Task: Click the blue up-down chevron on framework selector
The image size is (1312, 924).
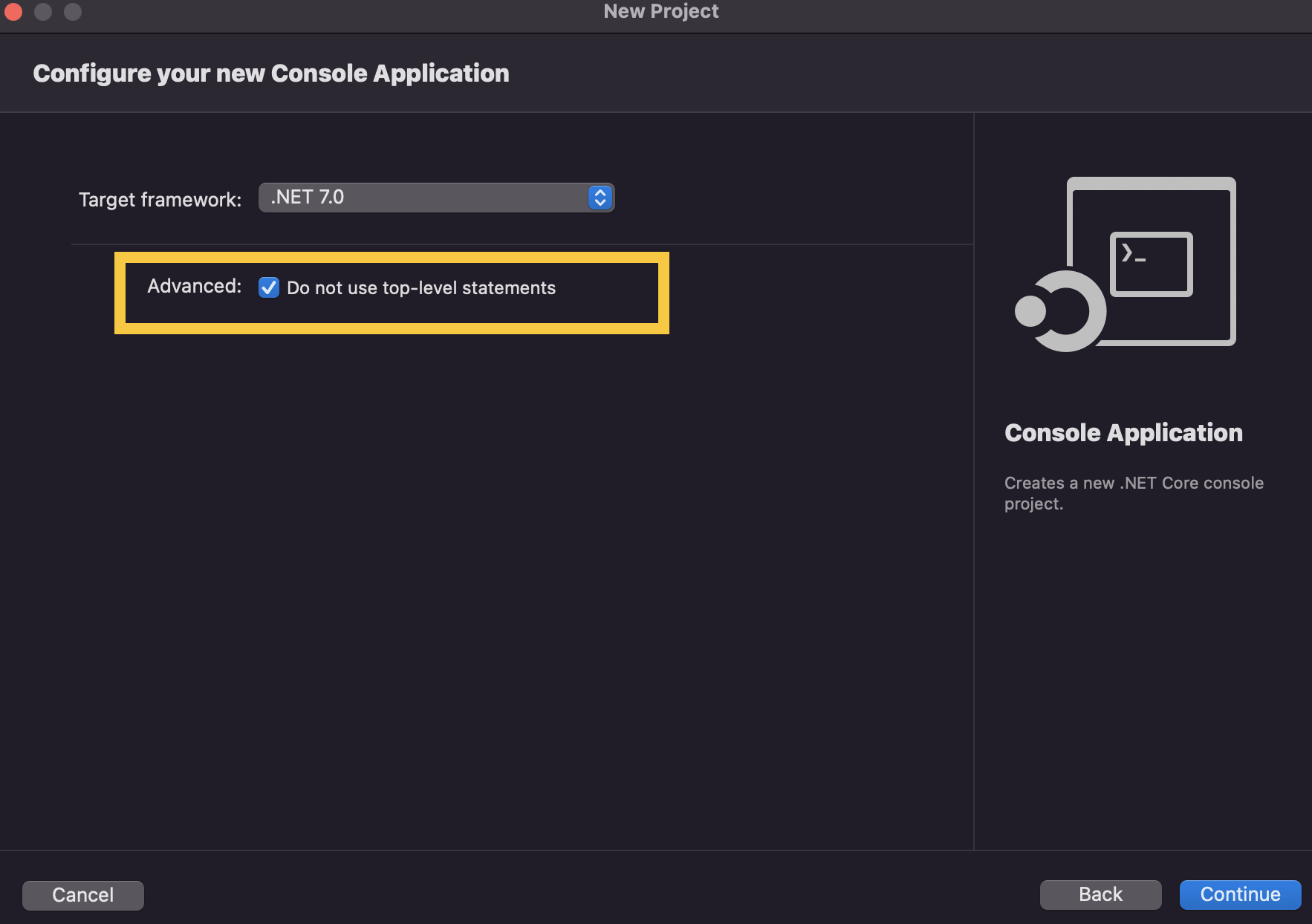Action: click(x=600, y=198)
